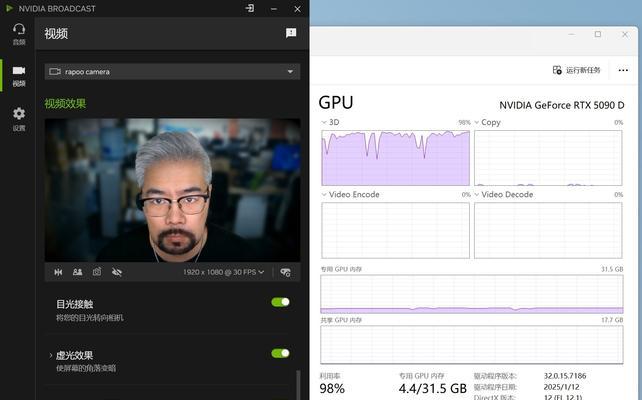Open the settings (设置) gear tab
642x400 pixels.
tap(19, 119)
